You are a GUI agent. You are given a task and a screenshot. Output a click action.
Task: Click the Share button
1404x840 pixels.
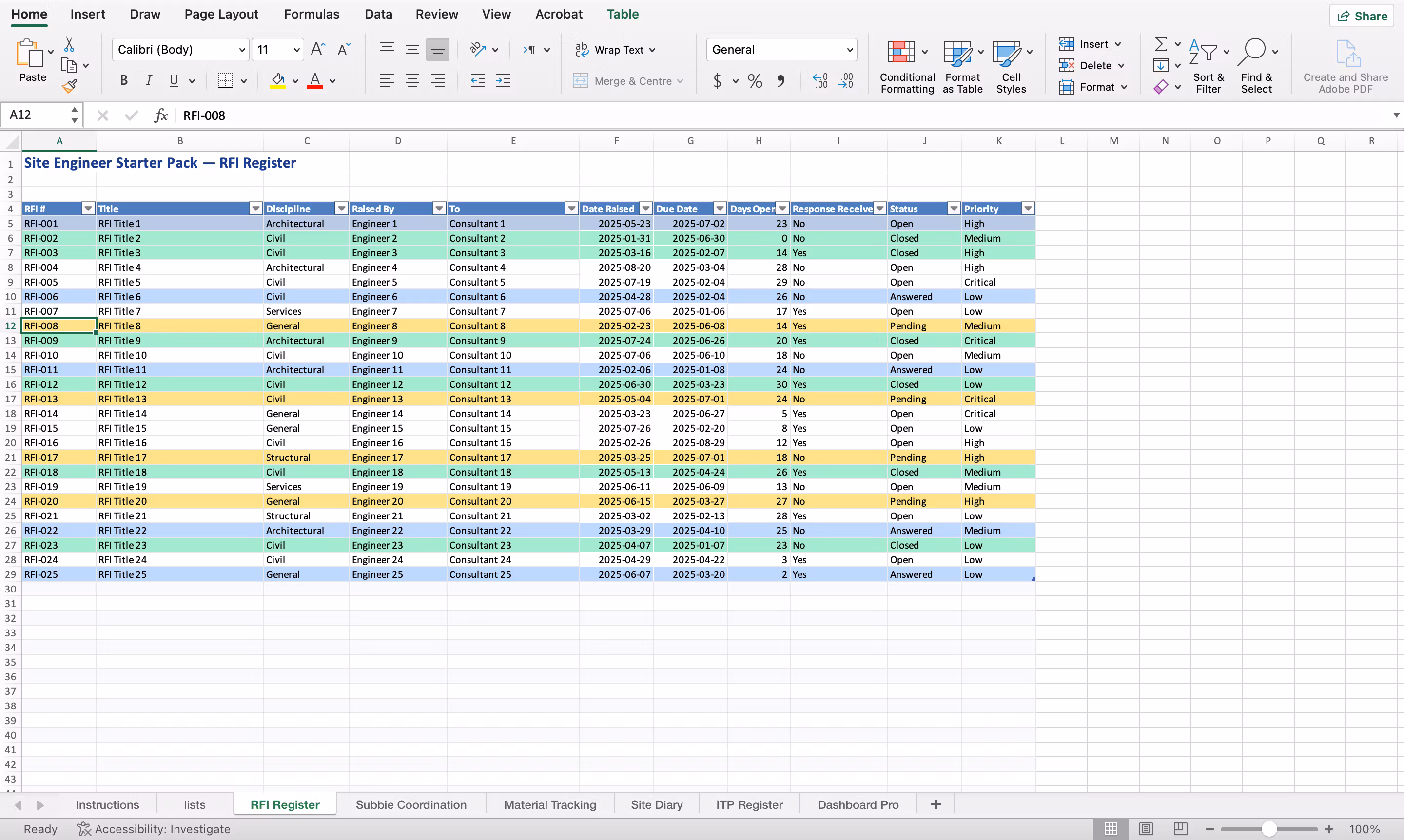click(1362, 16)
